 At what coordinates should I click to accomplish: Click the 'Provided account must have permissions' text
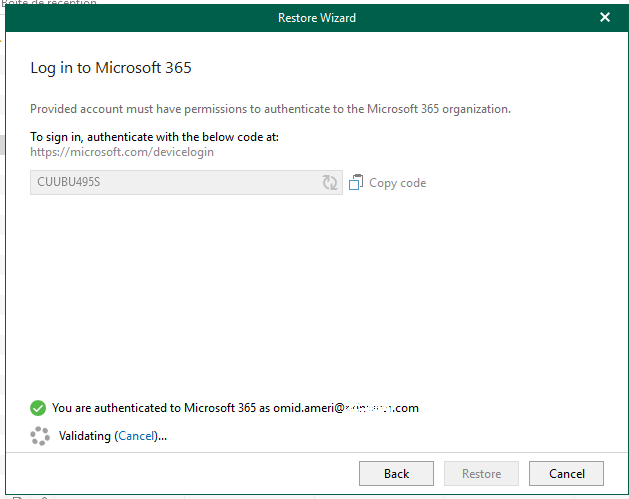(270, 109)
